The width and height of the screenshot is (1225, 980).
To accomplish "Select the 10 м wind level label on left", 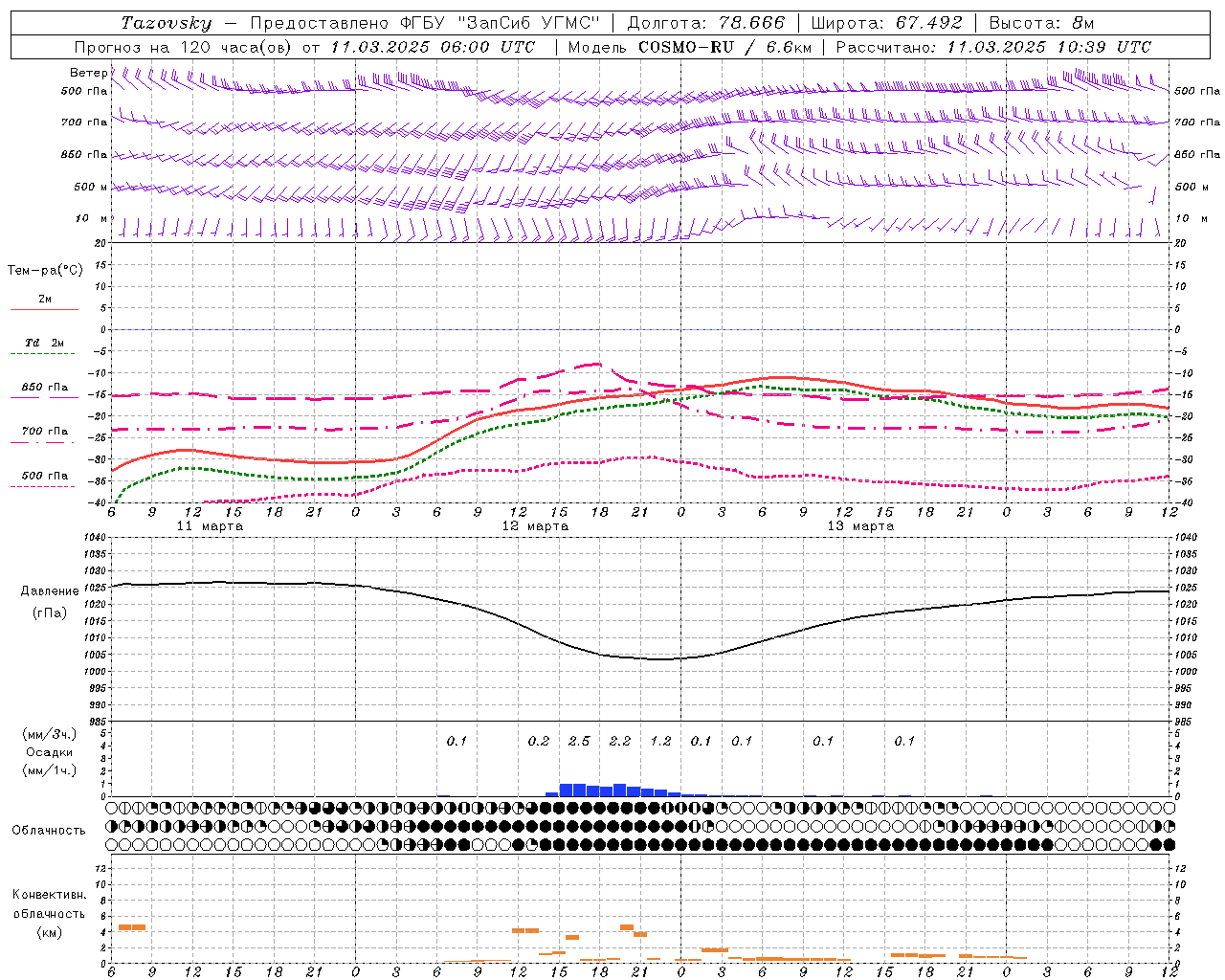I will pyautogui.click(x=91, y=218).
